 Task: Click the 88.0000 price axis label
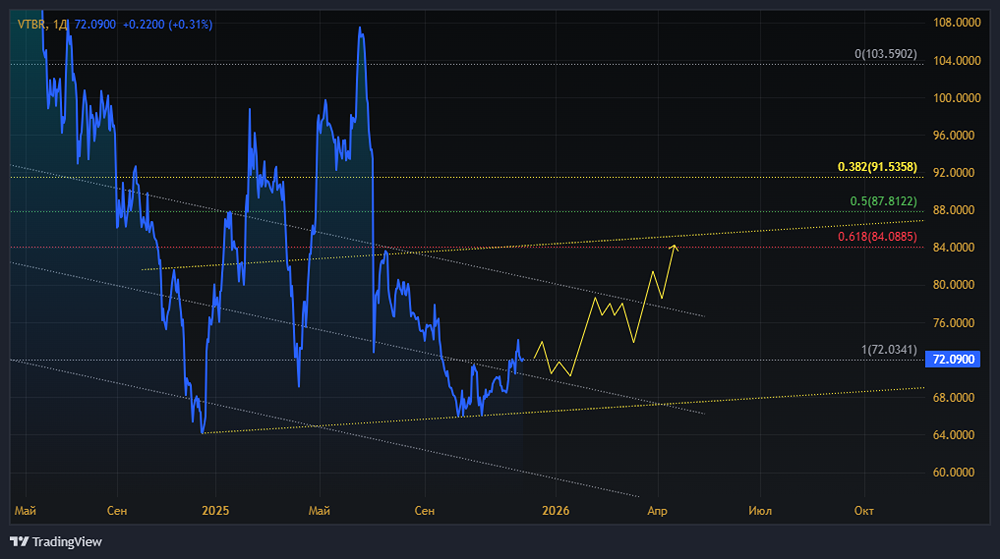pyautogui.click(x=953, y=210)
